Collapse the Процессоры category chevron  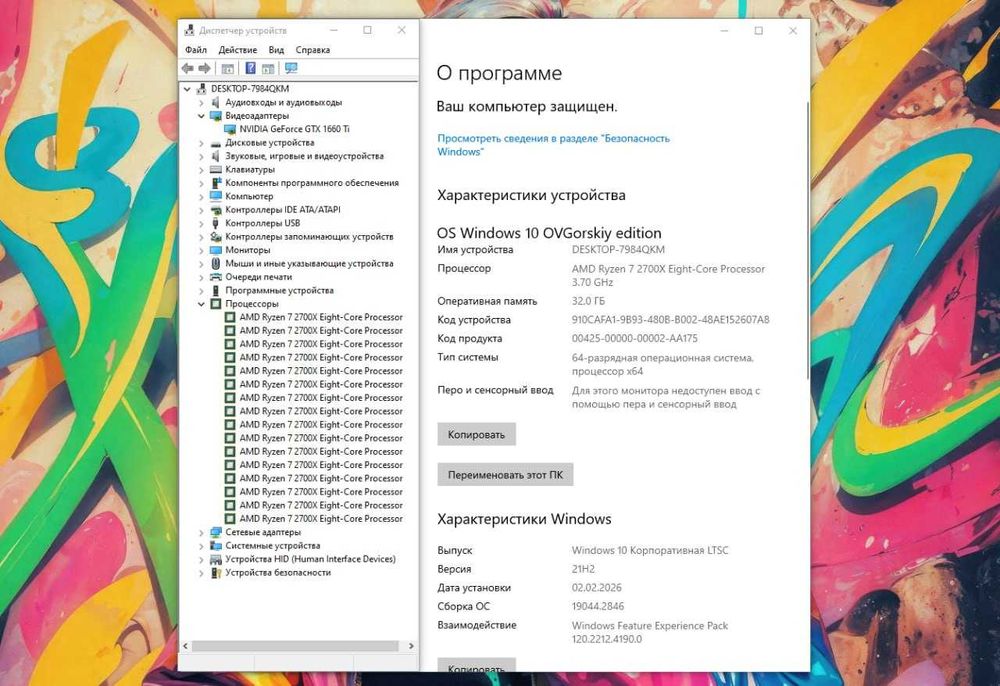click(202, 304)
